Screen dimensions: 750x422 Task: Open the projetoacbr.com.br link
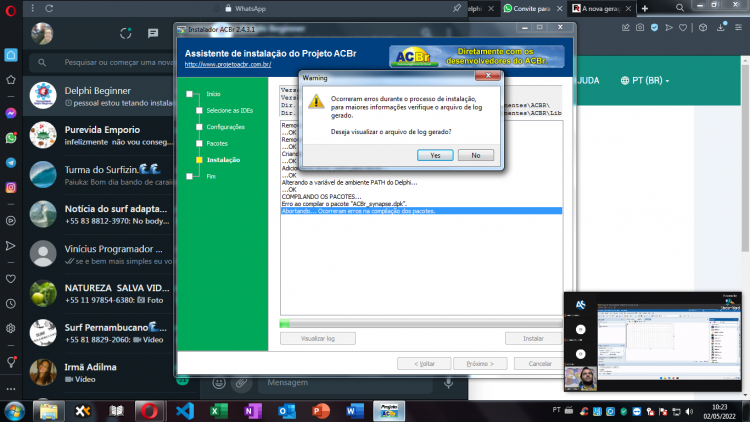click(228, 64)
